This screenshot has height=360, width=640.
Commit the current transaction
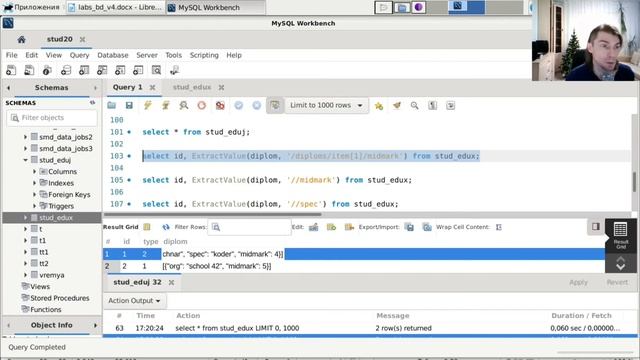238,105
